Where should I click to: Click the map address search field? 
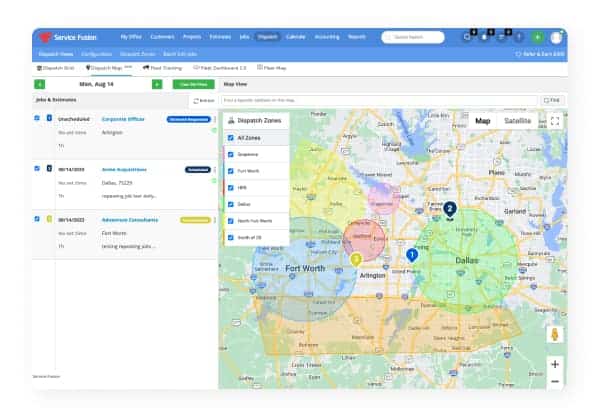pyautogui.click(x=378, y=100)
